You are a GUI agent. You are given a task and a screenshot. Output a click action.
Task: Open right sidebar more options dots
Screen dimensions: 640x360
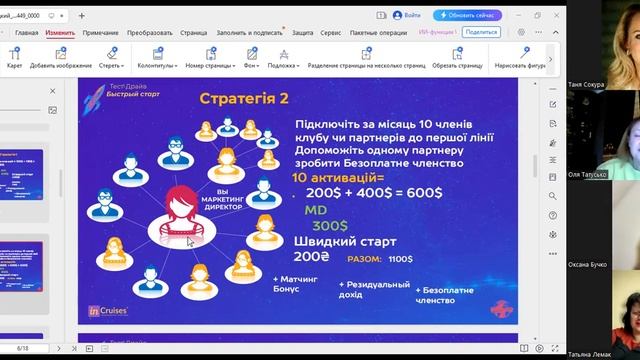click(553, 253)
